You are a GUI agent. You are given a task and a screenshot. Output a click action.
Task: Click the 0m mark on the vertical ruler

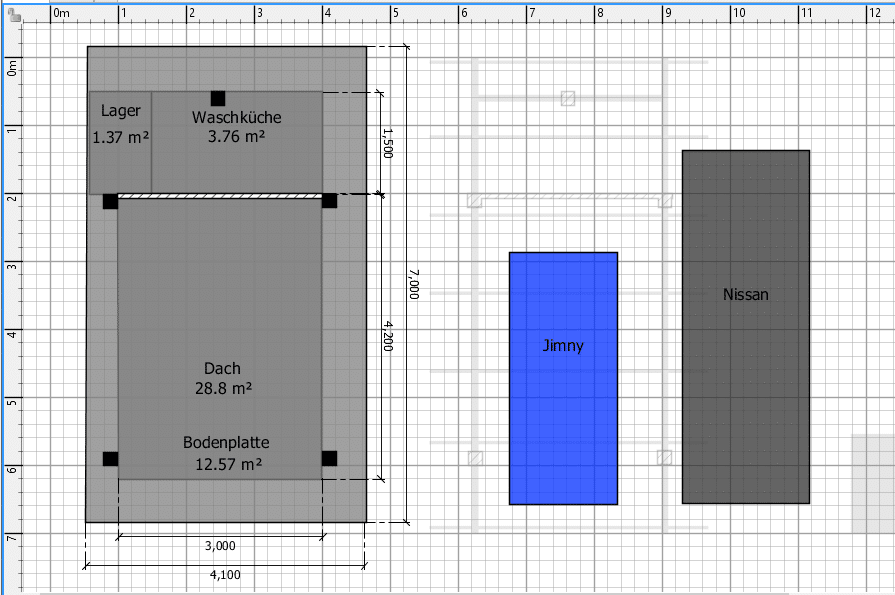point(12,69)
